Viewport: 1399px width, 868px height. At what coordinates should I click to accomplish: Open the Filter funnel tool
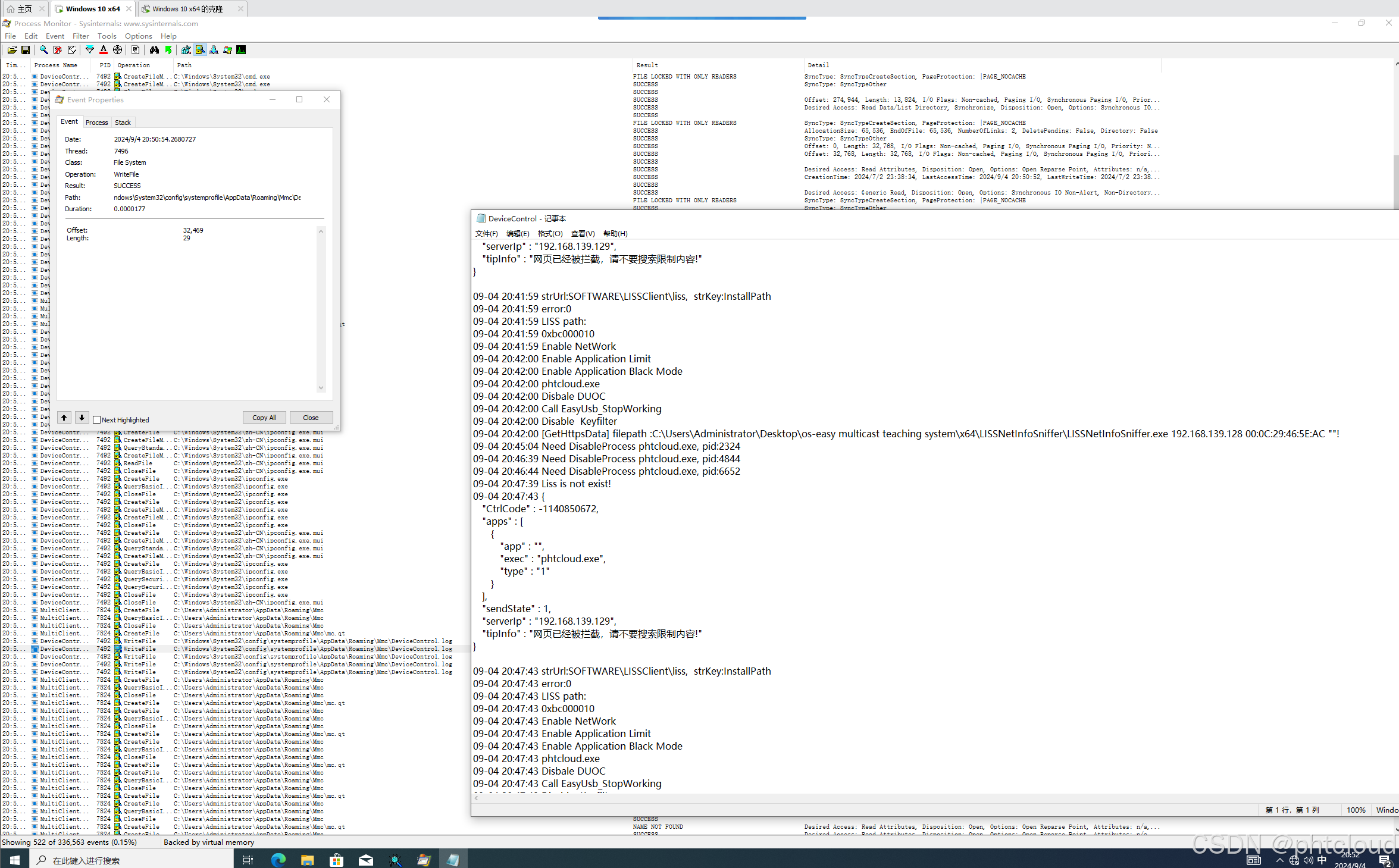(x=90, y=50)
